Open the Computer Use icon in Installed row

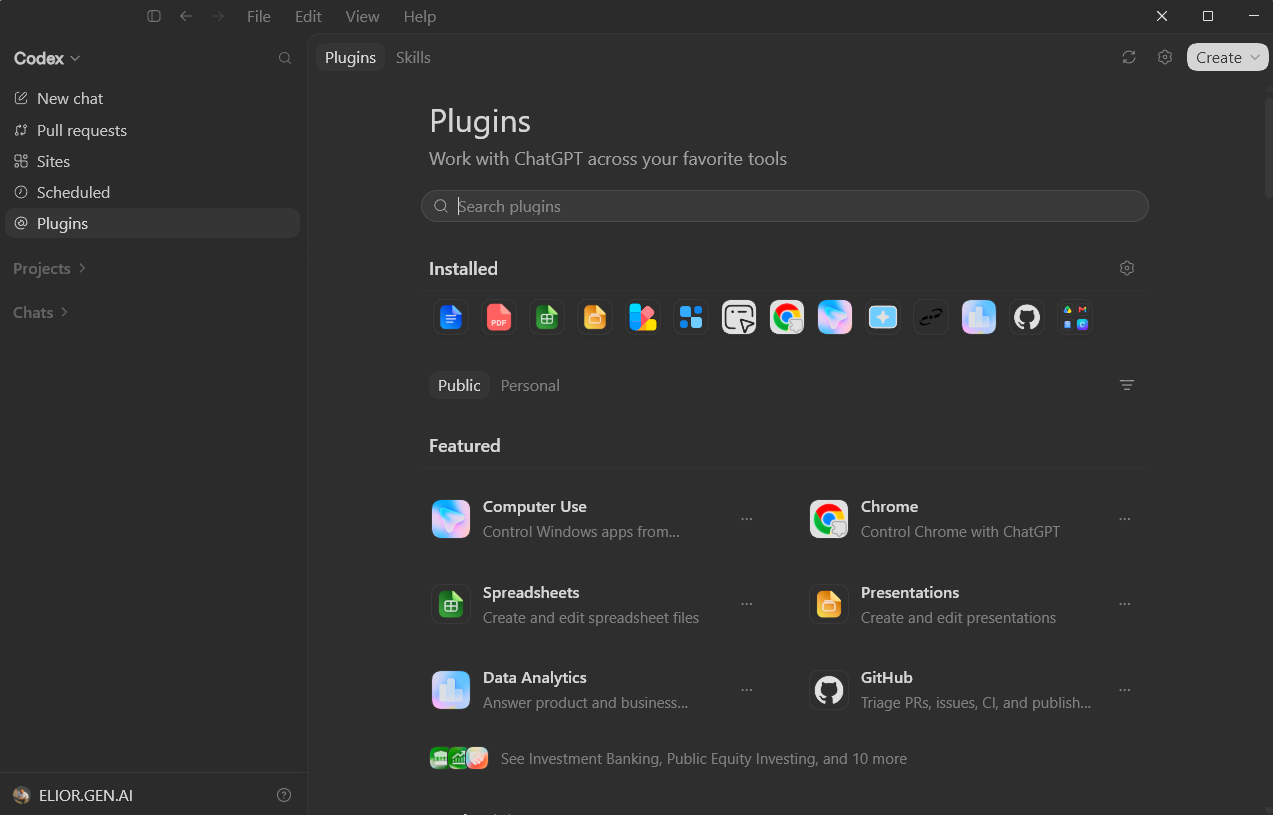(x=835, y=318)
